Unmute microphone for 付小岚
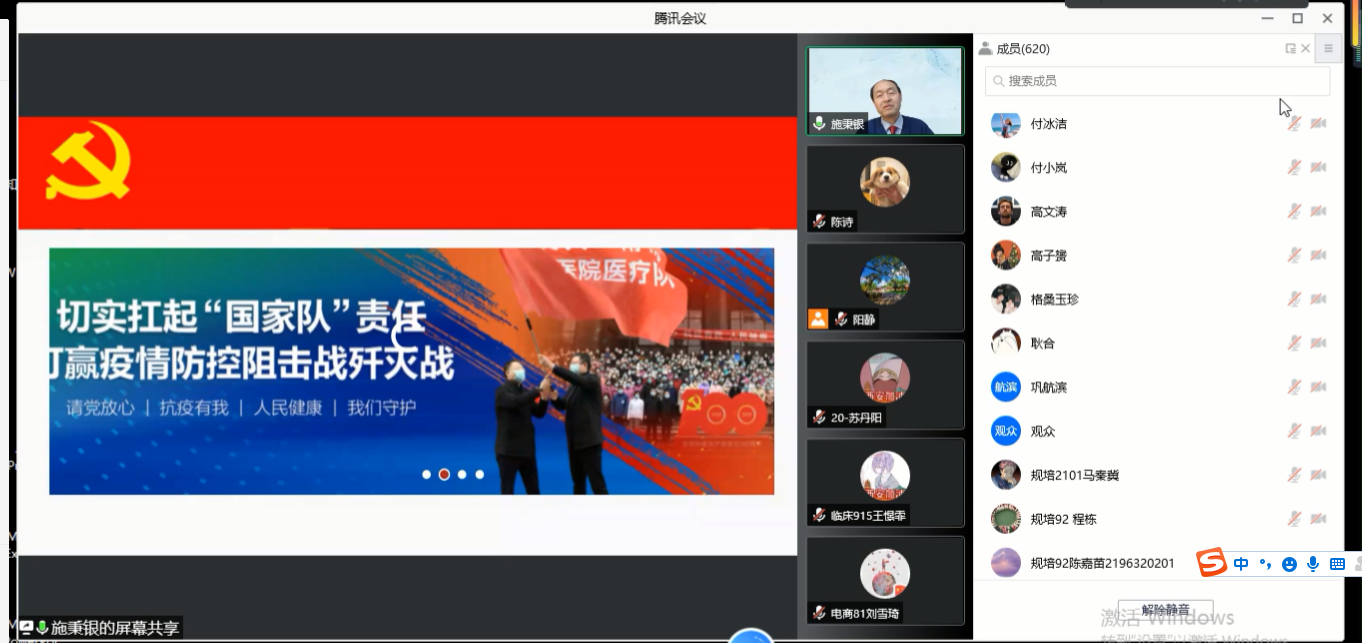The height and width of the screenshot is (643, 1362). 1294,167
